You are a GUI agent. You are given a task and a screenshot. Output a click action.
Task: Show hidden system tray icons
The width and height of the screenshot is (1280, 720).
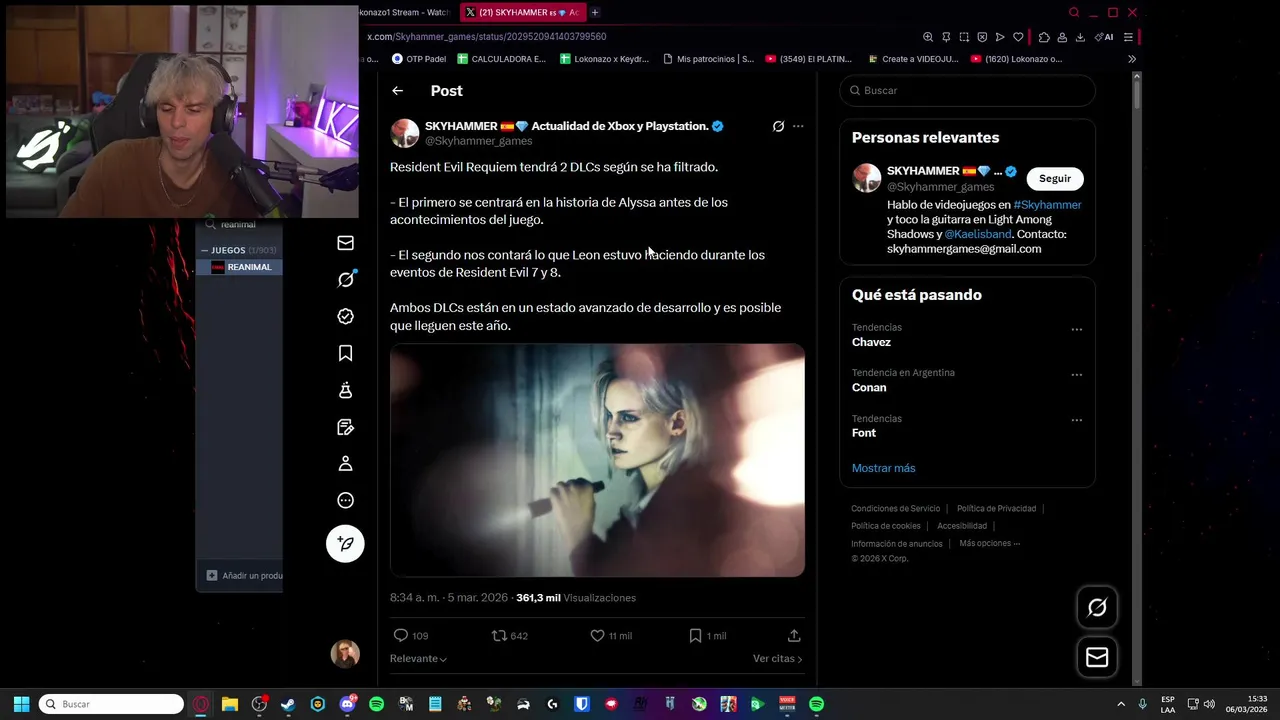tap(1120, 704)
